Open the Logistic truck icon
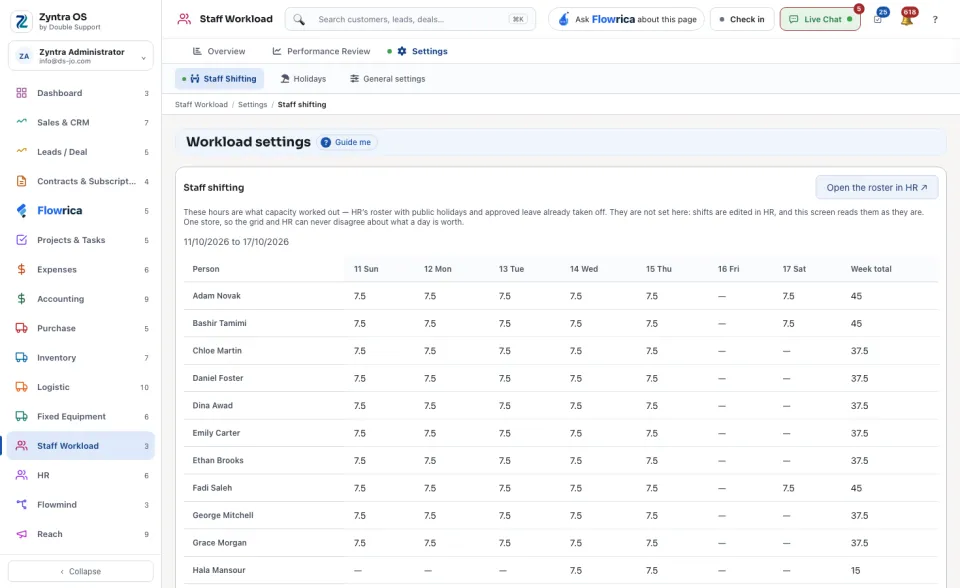960x588 pixels. 21,386
